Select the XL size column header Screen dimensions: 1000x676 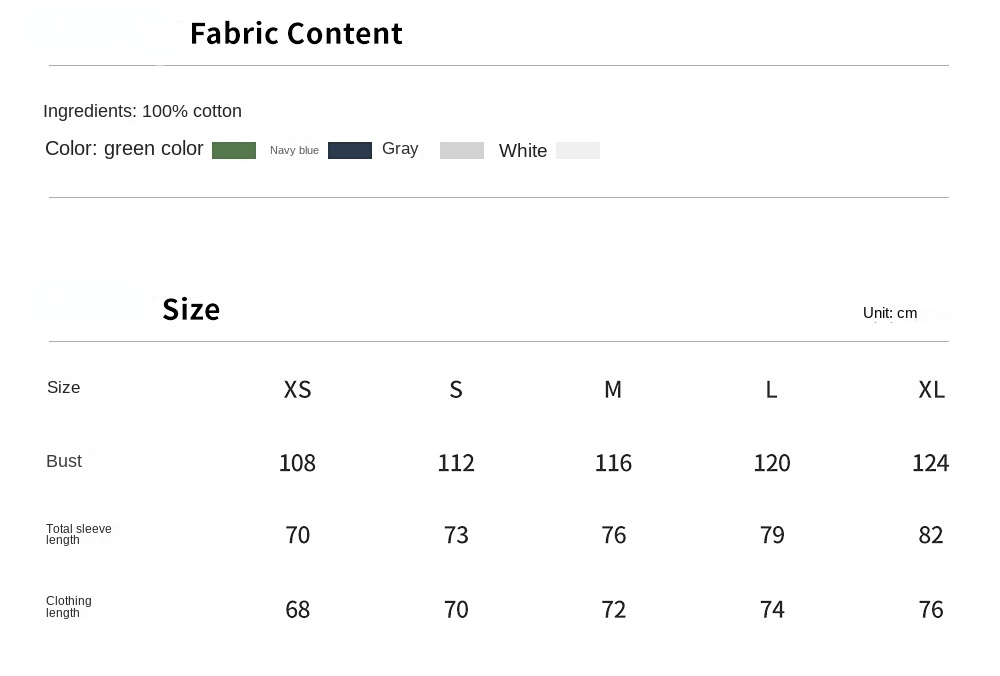point(931,389)
